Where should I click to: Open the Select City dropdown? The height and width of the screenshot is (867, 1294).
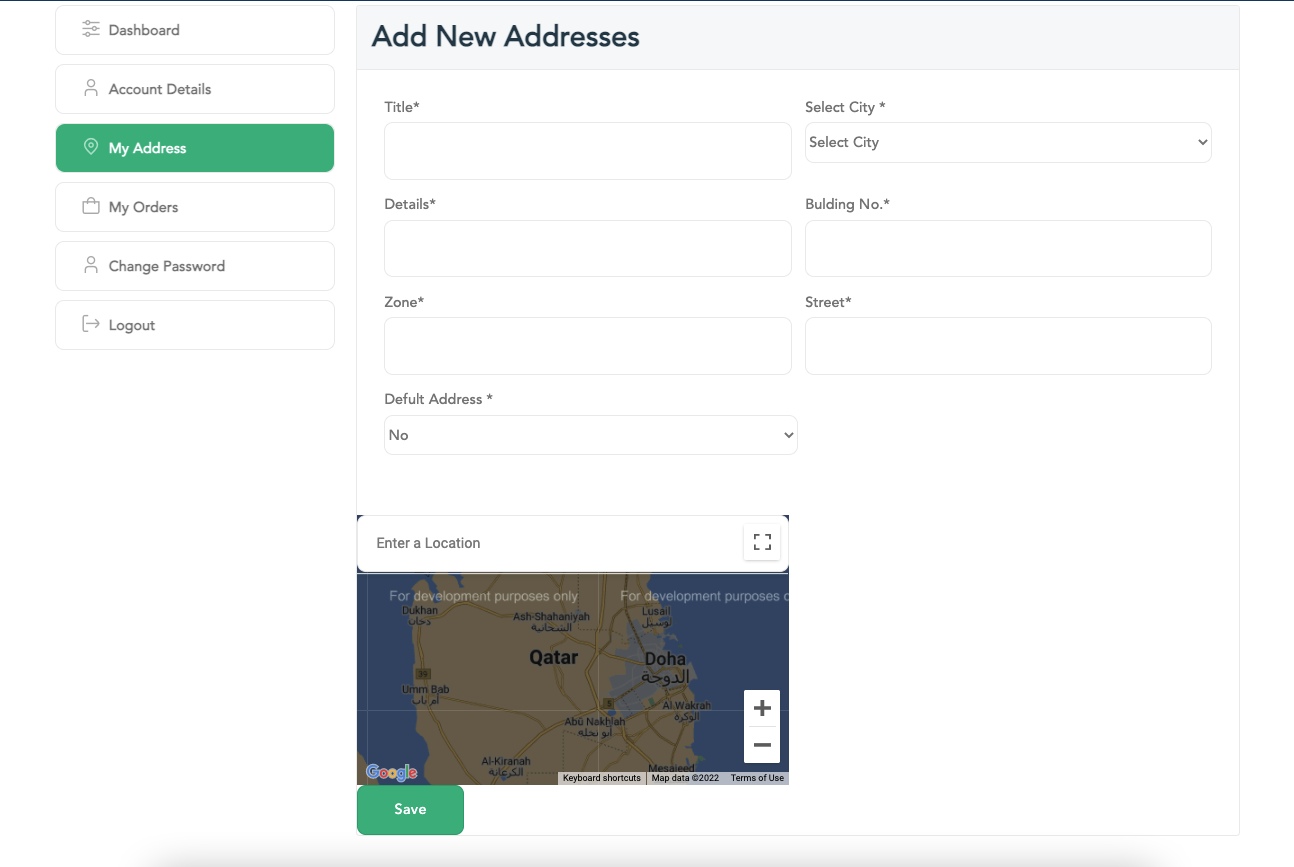click(1008, 143)
